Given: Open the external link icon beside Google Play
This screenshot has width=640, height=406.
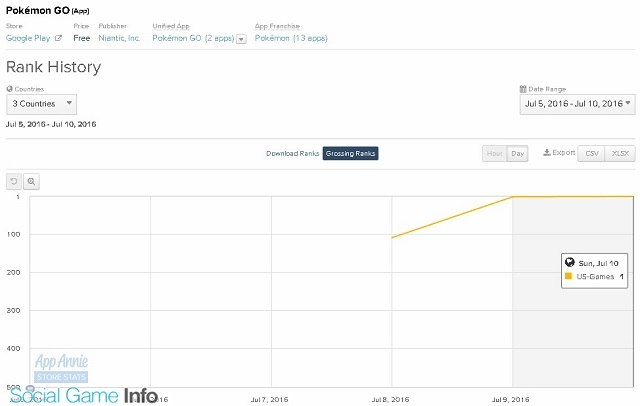Looking at the screenshot, I should pyautogui.click(x=58, y=38).
